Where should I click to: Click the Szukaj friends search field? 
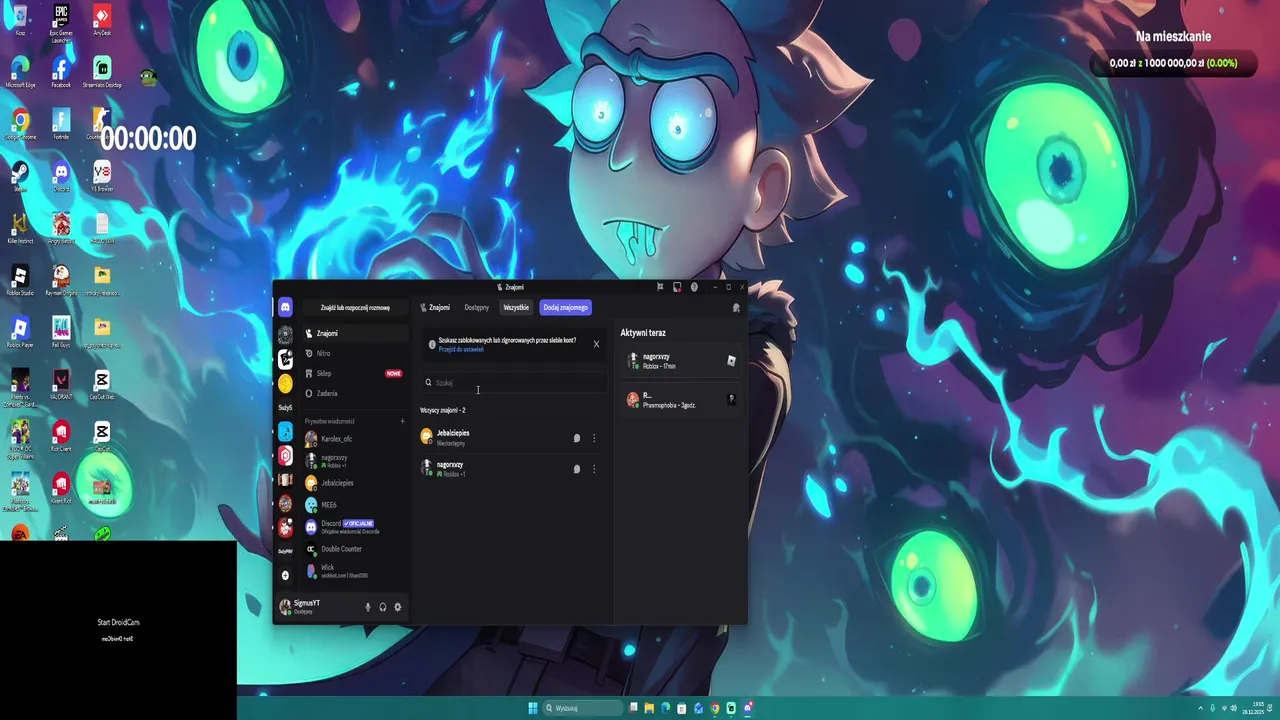click(x=514, y=382)
